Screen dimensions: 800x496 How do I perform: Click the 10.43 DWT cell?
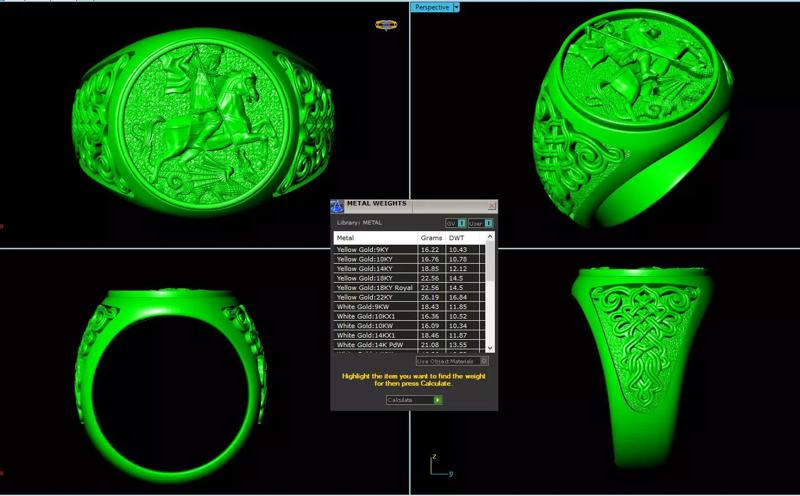pyautogui.click(x=462, y=250)
